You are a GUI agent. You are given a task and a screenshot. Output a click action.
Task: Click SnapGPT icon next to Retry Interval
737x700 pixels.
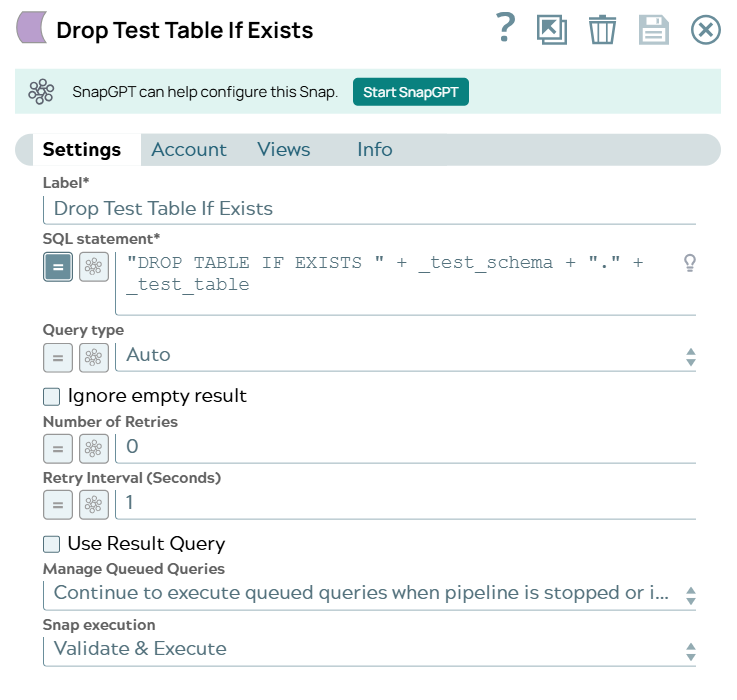tap(94, 505)
